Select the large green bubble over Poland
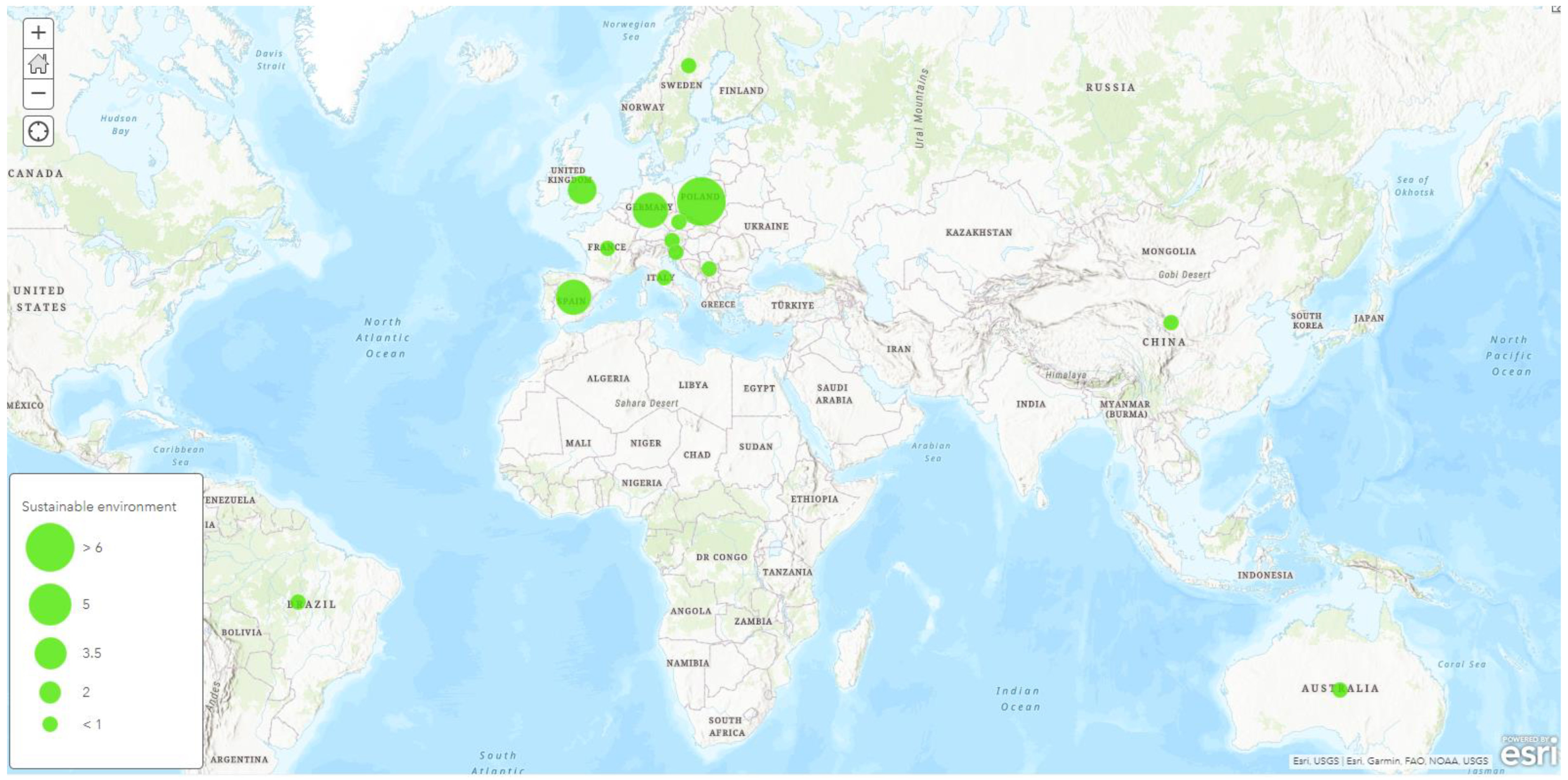Screen dimensions: 1568x780 point(701,201)
